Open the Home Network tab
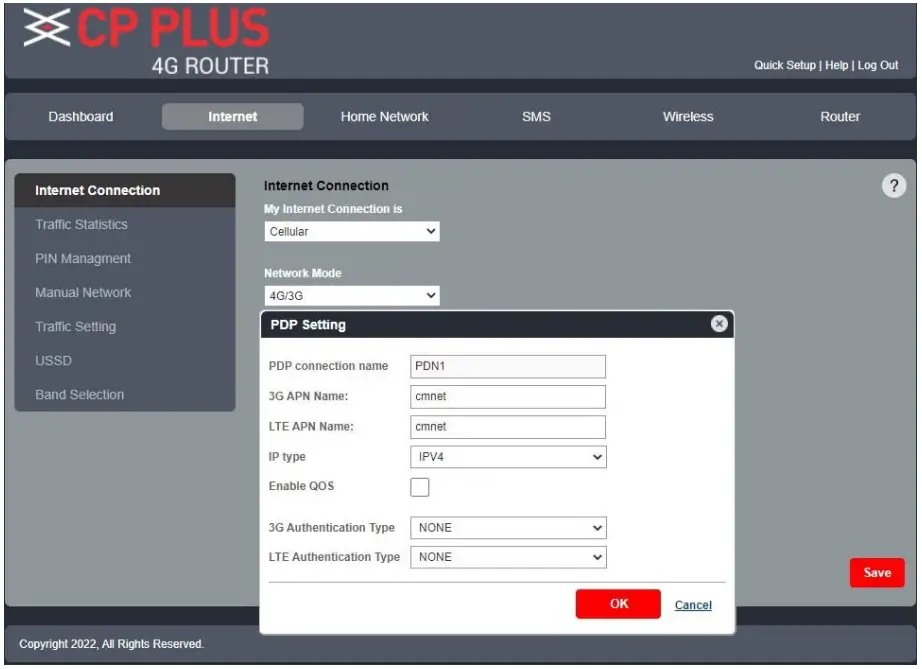922x669 pixels. [385, 116]
